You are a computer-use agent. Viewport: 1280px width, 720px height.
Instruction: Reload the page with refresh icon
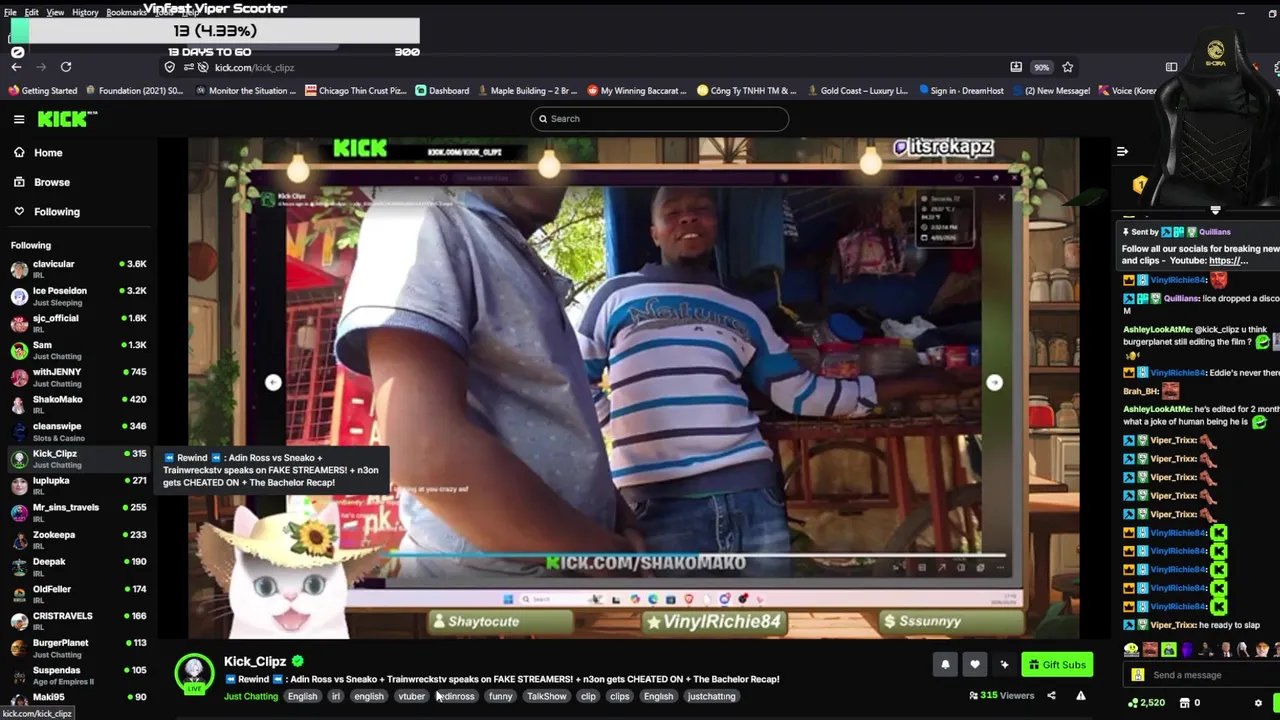tap(66, 67)
